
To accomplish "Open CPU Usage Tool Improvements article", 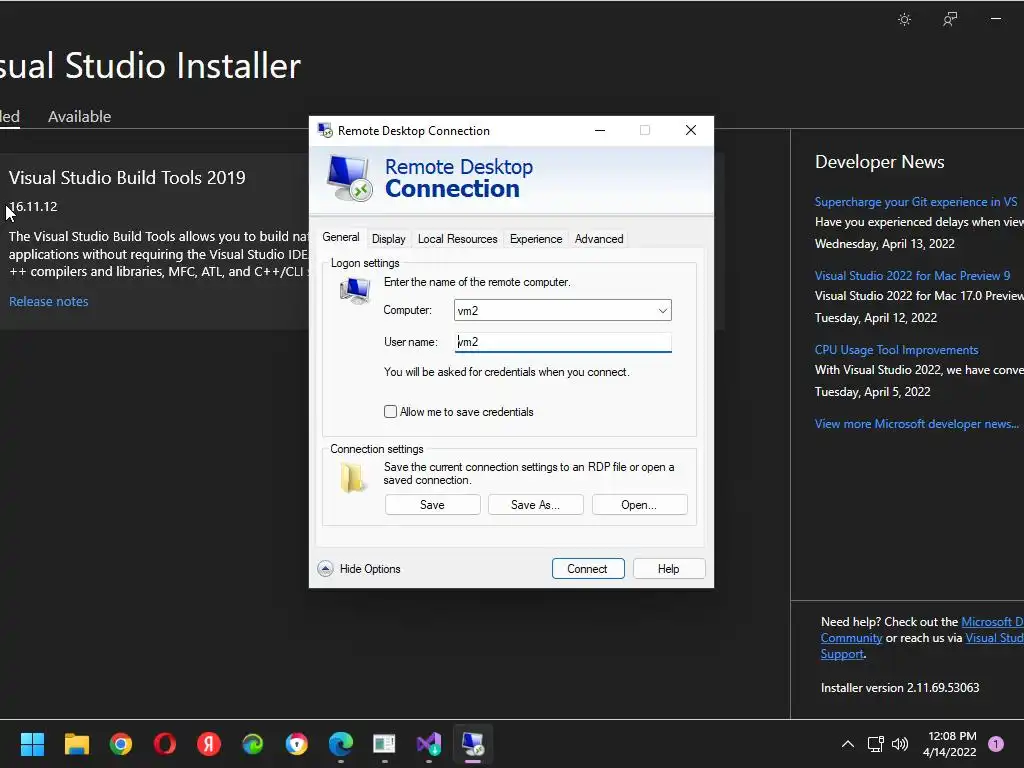I will (x=897, y=350).
